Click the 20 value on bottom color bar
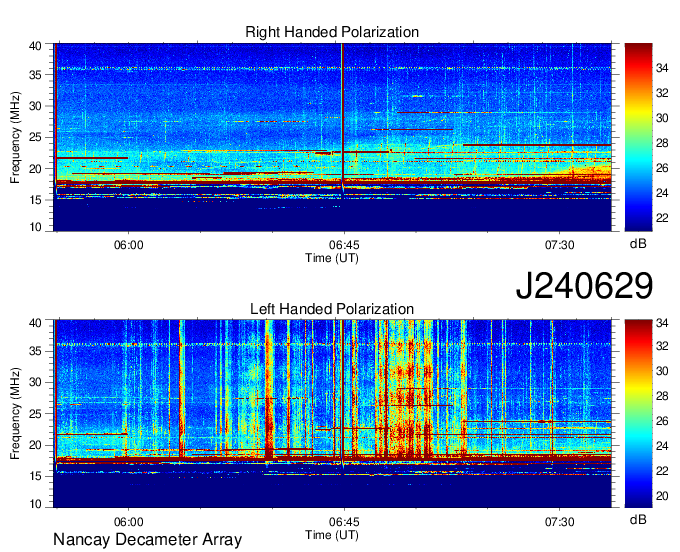The width and height of the screenshot is (680, 552). coord(662,496)
